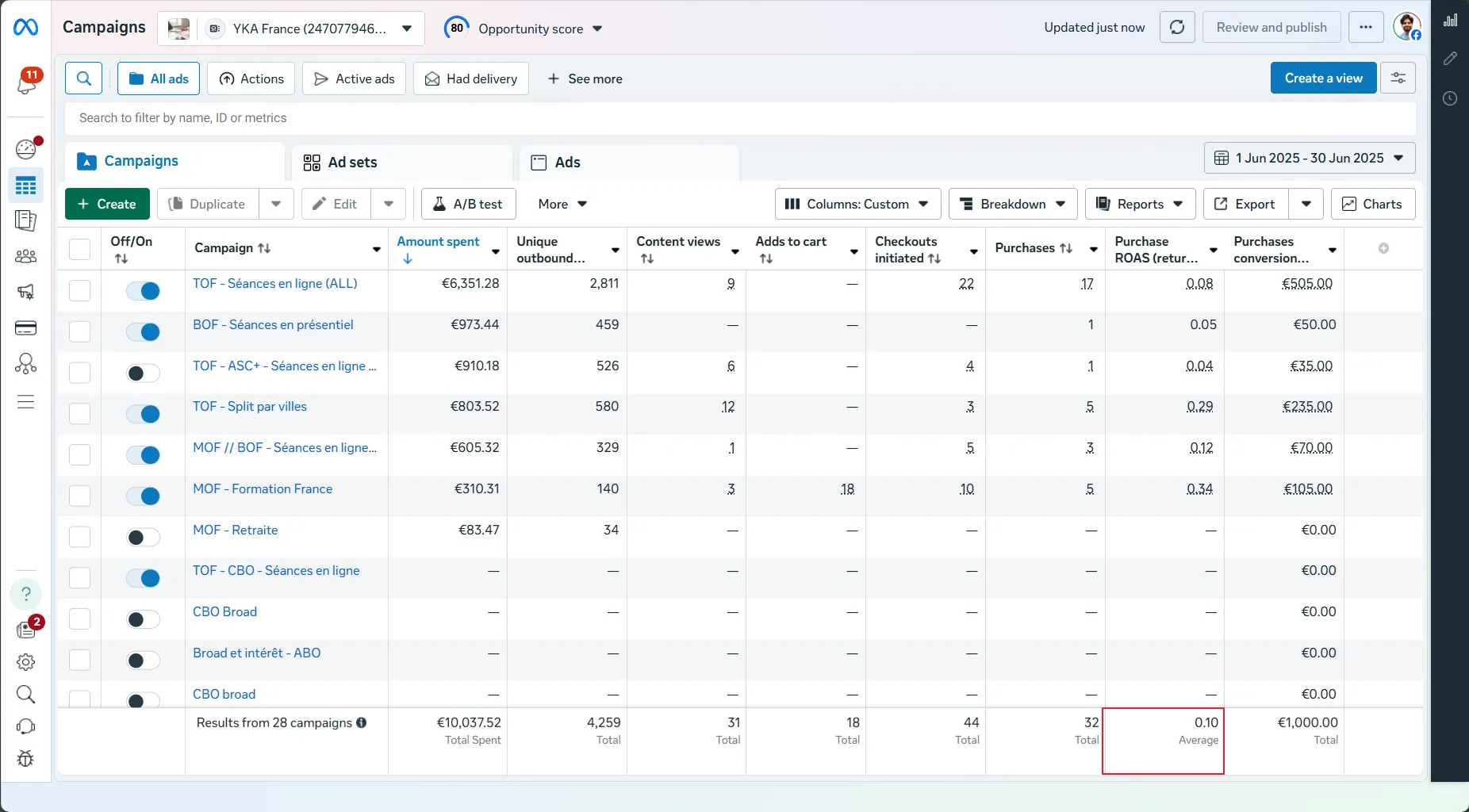Open the bug report icon
Viewport: 1469px width, 812px height.
tap(26, 759)
